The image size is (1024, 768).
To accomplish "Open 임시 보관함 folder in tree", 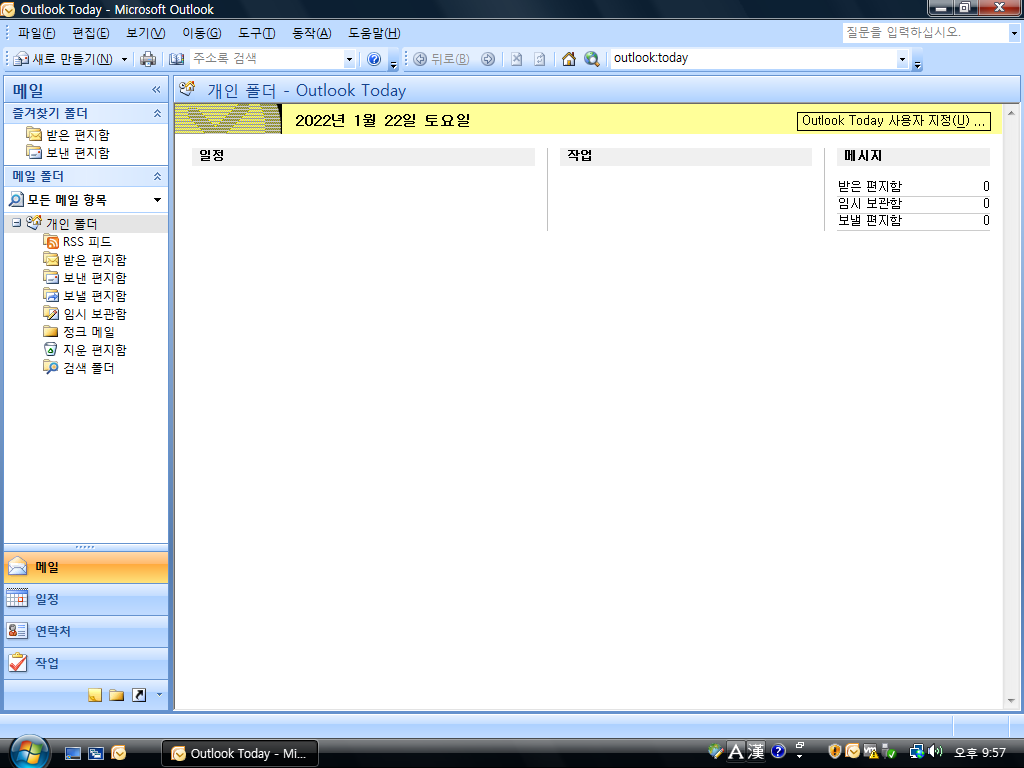I will (95, 314).
